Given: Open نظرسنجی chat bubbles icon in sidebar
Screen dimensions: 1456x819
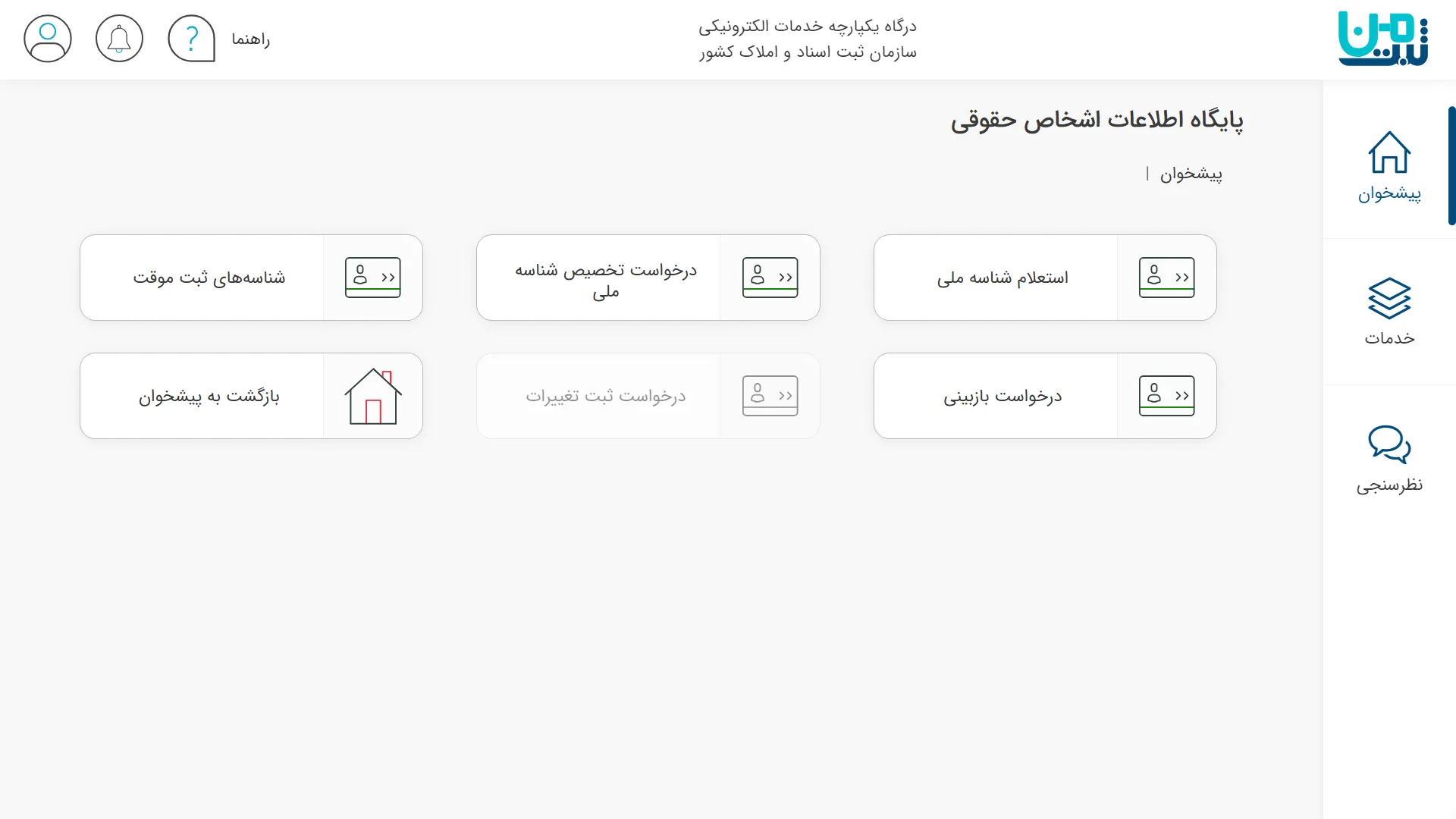Looking at the screenshot, I should coord(1389,444).
